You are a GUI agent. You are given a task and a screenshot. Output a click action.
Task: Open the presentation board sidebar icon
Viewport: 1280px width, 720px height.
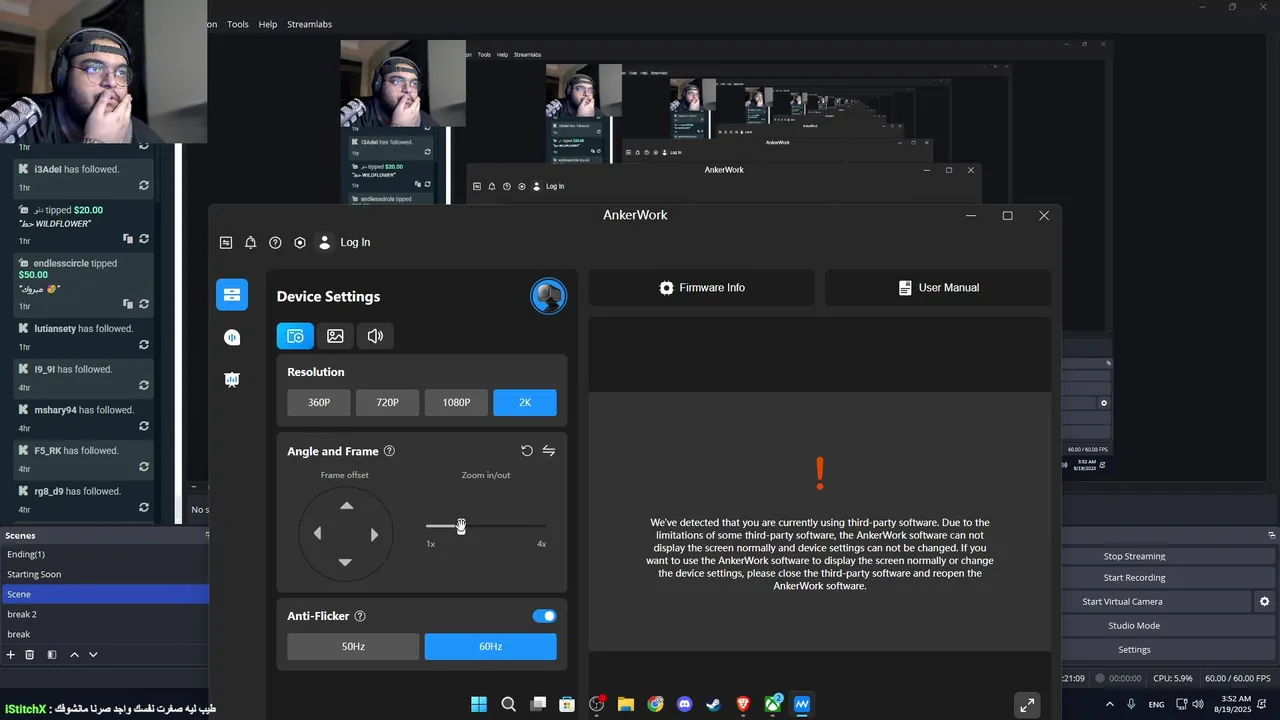pos(232,379)
